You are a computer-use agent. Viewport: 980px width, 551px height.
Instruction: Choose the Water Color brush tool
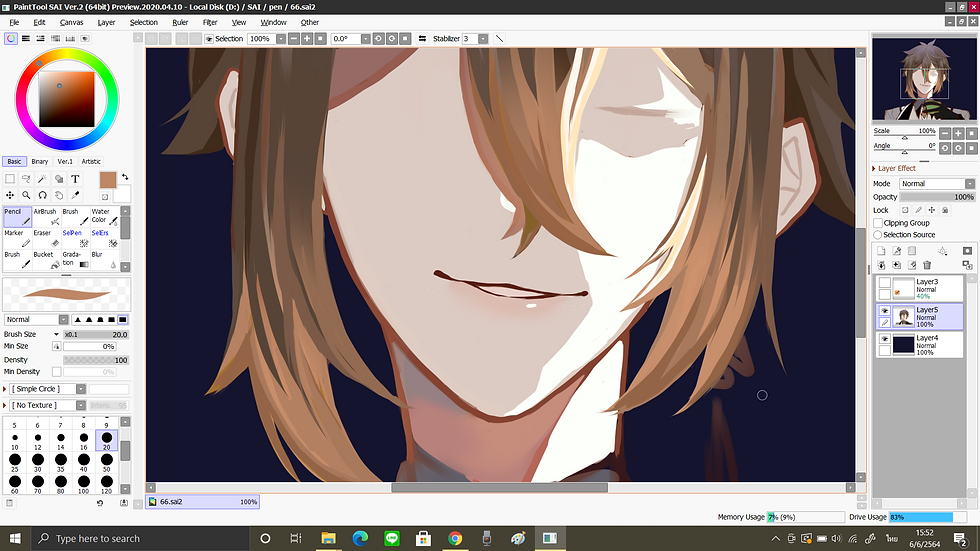[104, 217]
